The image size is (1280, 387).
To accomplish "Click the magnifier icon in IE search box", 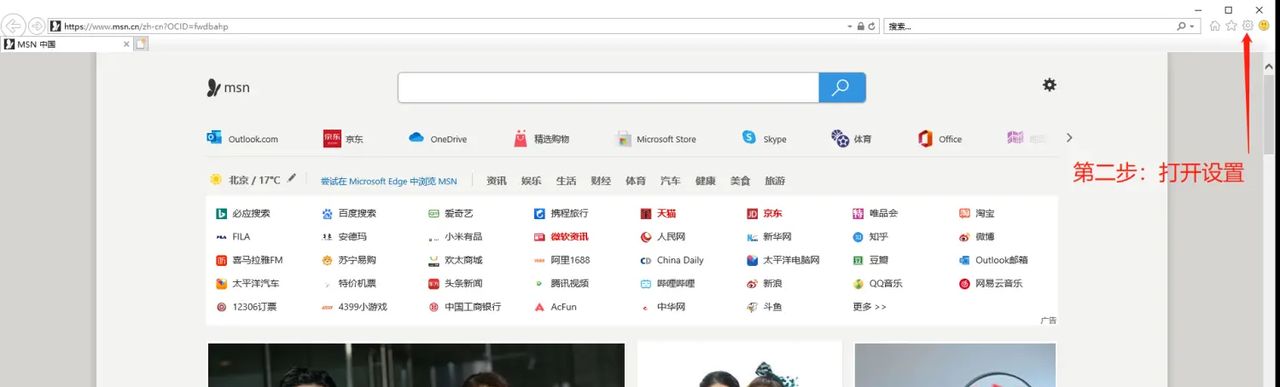I will pos(1181,26).
